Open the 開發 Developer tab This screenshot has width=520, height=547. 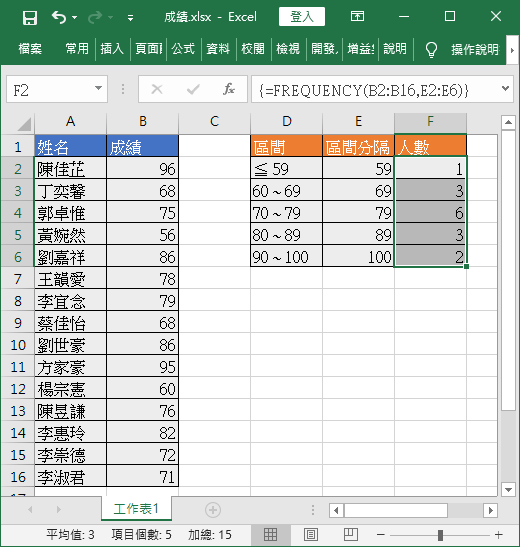point(324,49)
